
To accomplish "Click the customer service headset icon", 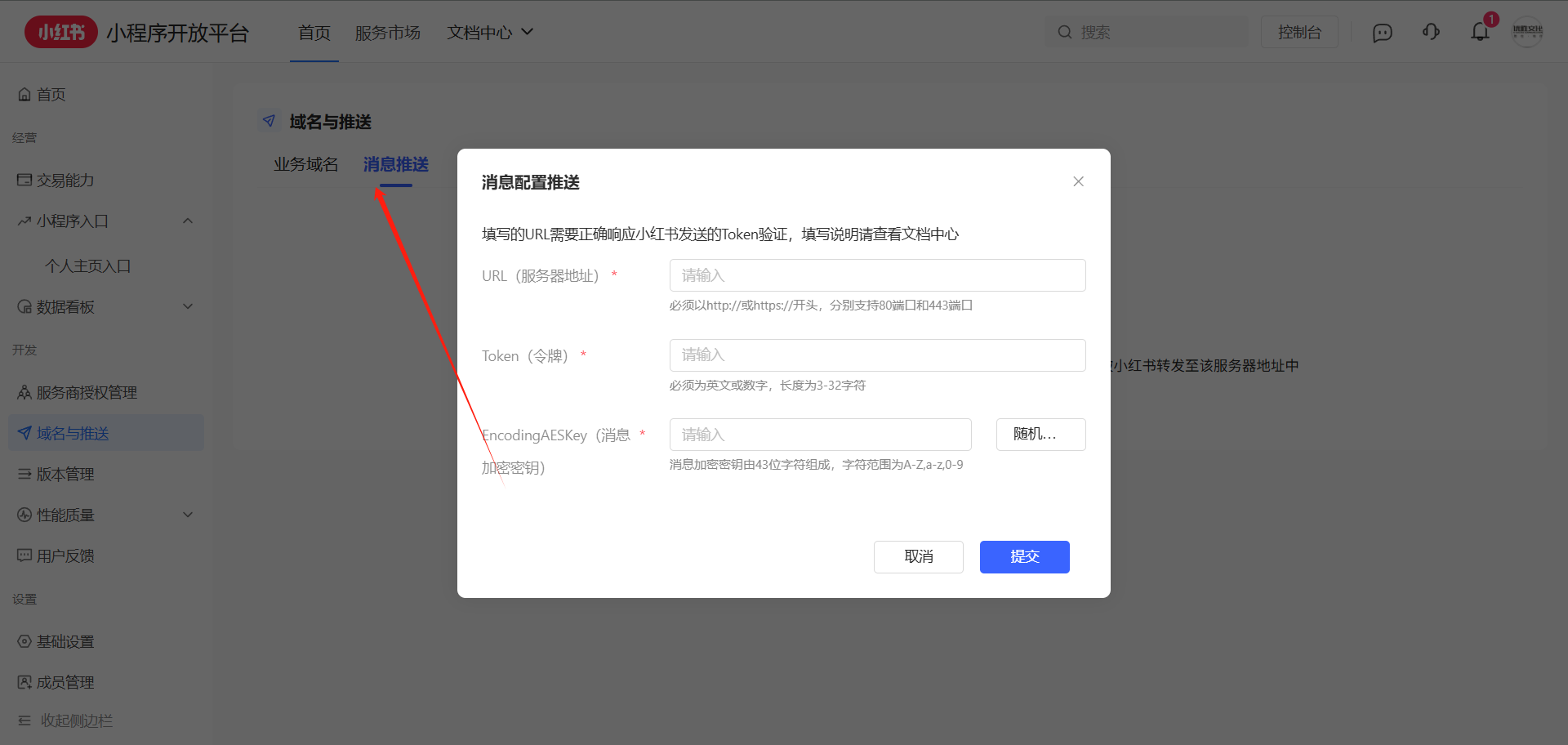I will (1431, 32).
